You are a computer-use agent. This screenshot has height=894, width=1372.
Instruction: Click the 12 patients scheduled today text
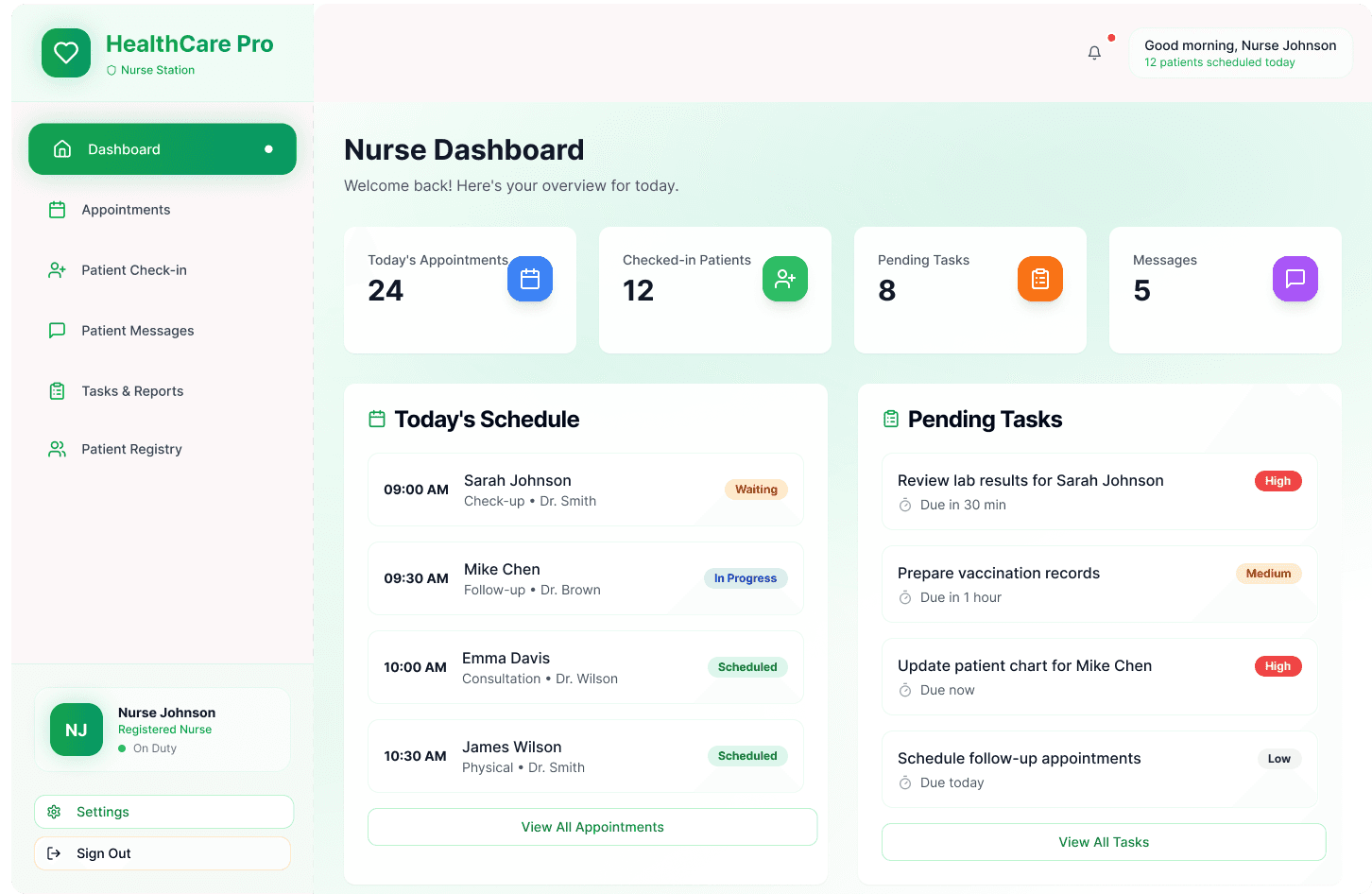point(1220,62)
